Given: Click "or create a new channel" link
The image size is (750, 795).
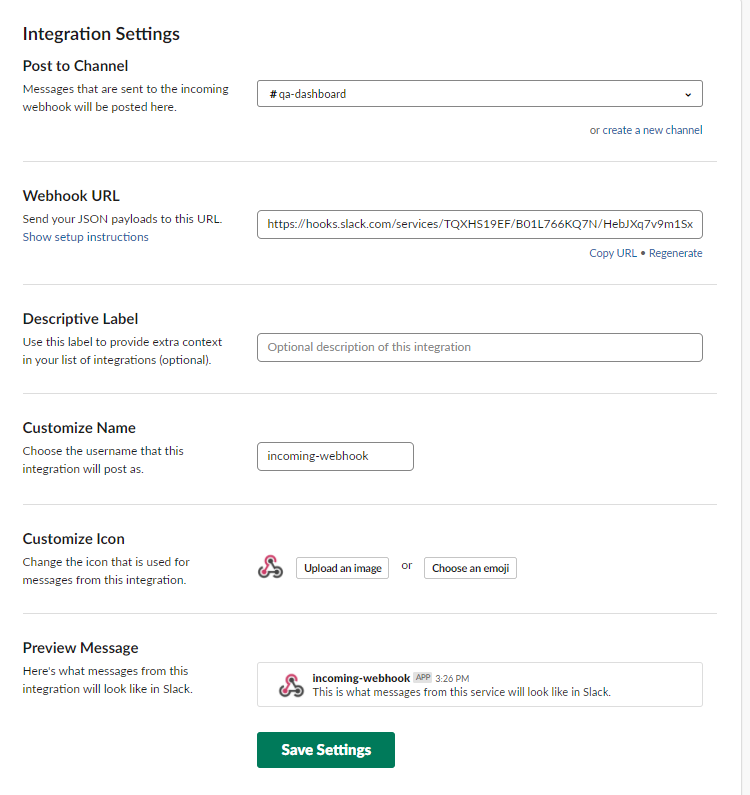Looking at the screenshot, I should tap(646, 130).
